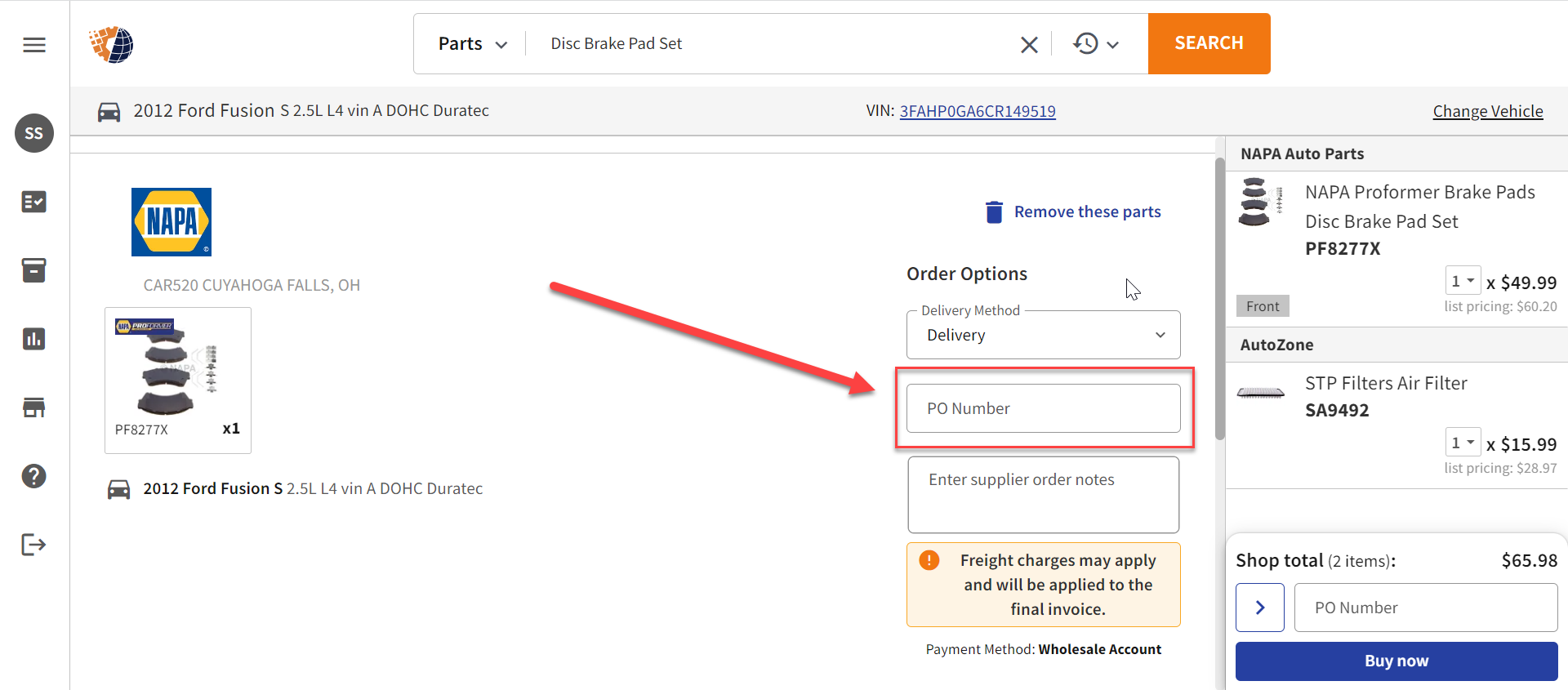Remove parts using the trash can icon
The height and width of the screenshot is (690, 1568).
pyautogui.click(x=994, y=211)
